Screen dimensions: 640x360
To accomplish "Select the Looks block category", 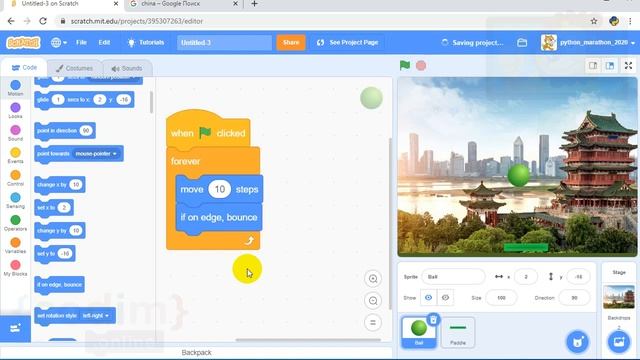I will 16,111.
